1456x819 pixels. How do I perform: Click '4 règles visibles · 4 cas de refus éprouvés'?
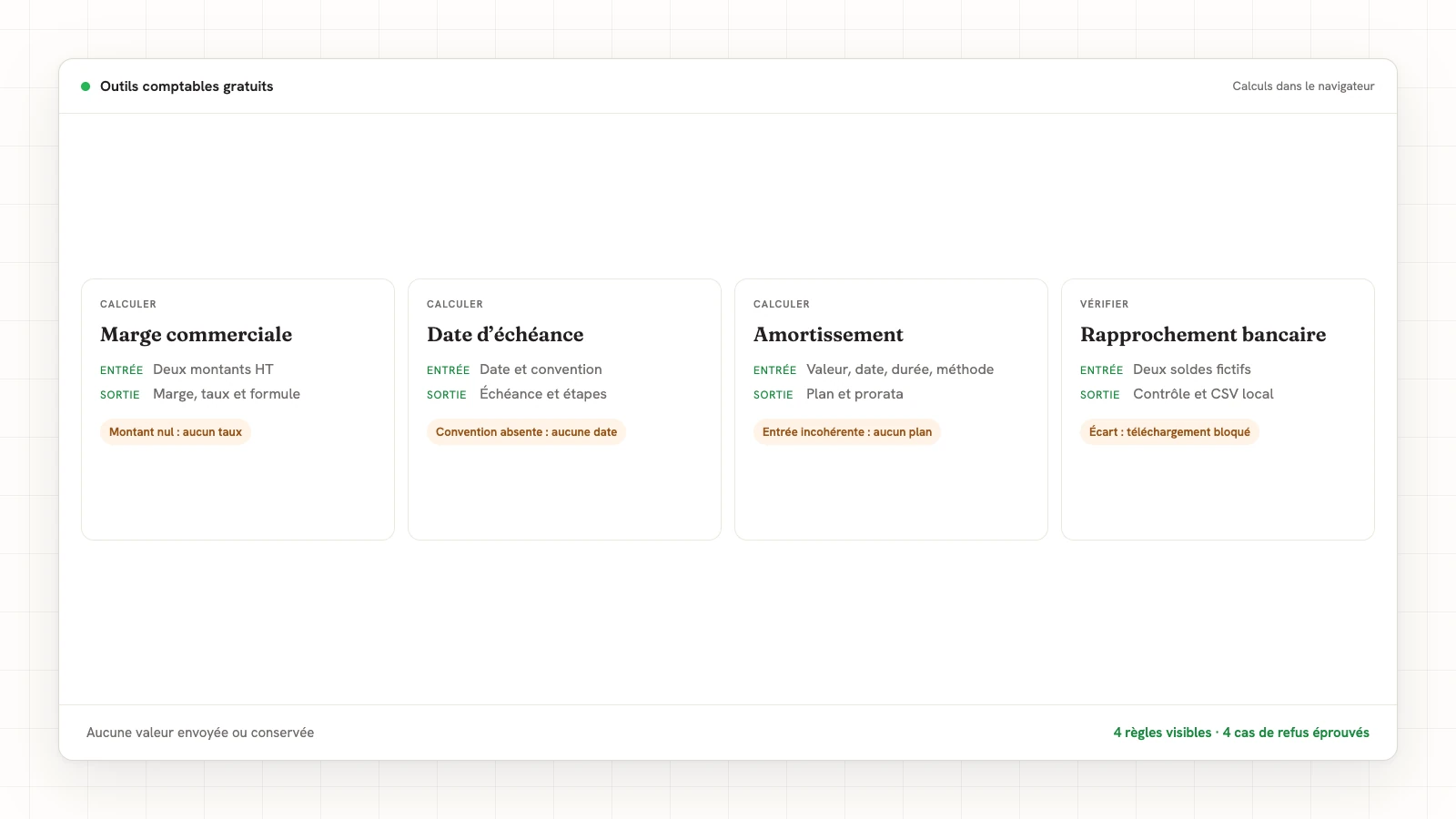1241,733
